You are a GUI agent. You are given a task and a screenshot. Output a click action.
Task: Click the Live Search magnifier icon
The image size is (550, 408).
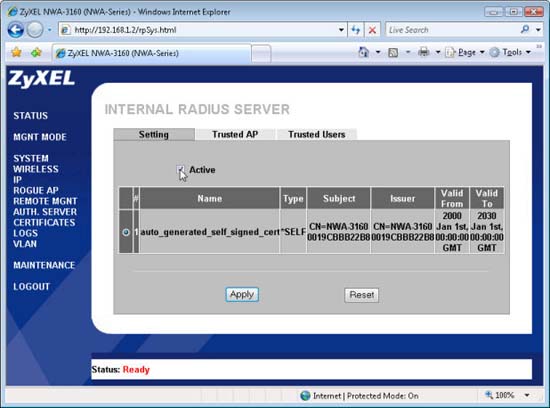click(x=525, y=29)
